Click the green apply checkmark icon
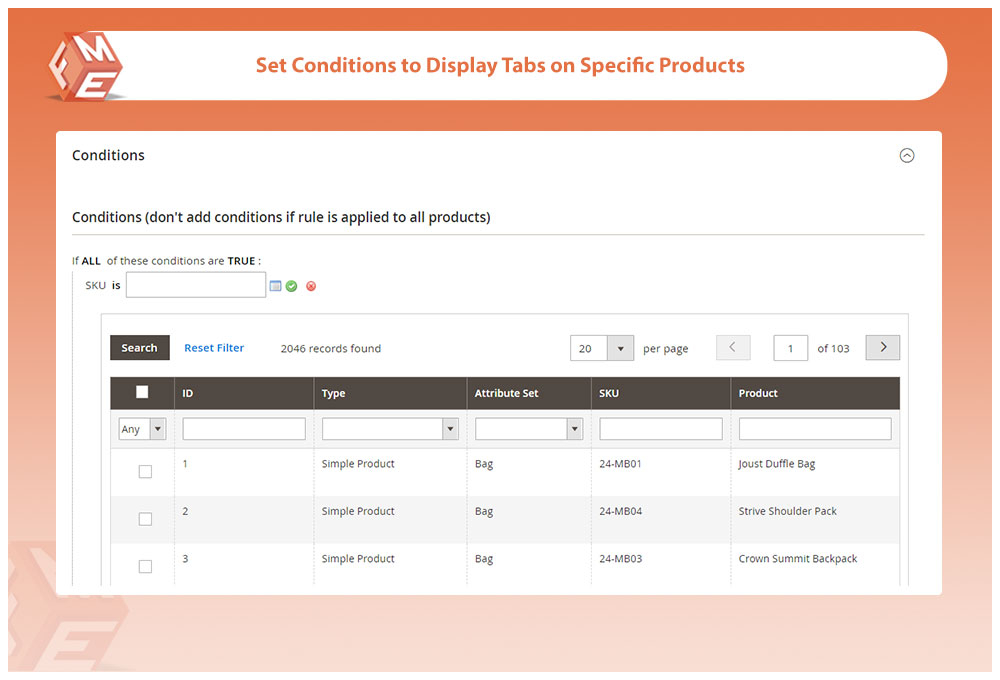This screenshot has height=680, width=1000. click(x=292, y=286)
